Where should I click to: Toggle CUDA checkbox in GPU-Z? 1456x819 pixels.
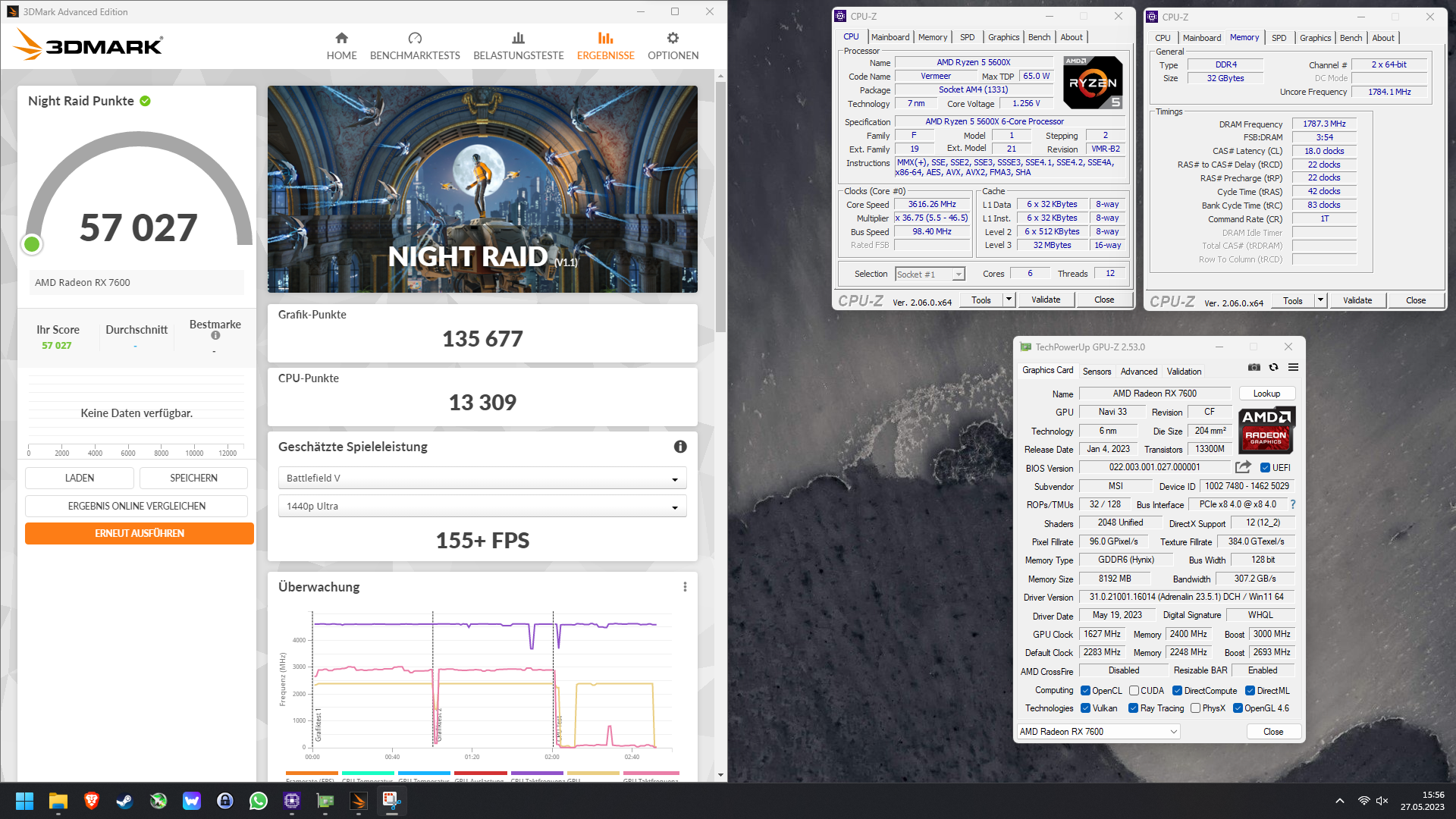(x=1134, y=691)
